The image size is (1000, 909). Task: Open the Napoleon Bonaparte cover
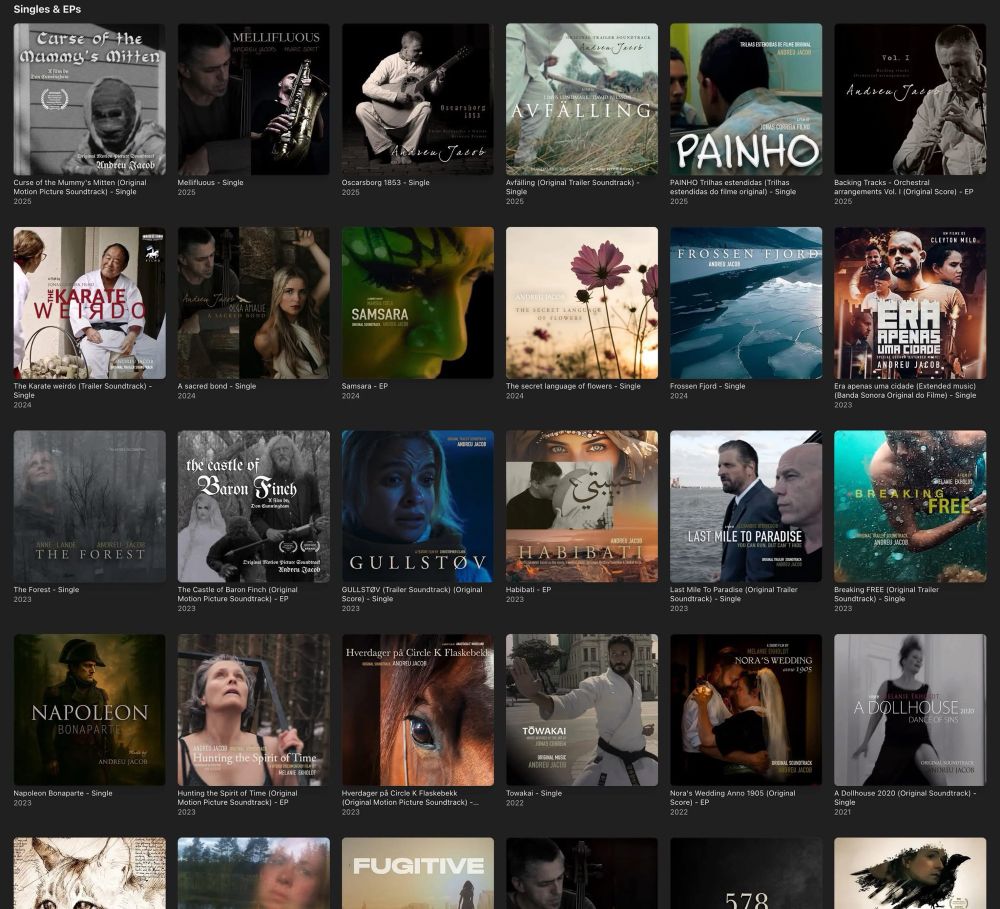pyautogui.click(x=89, y=710)
